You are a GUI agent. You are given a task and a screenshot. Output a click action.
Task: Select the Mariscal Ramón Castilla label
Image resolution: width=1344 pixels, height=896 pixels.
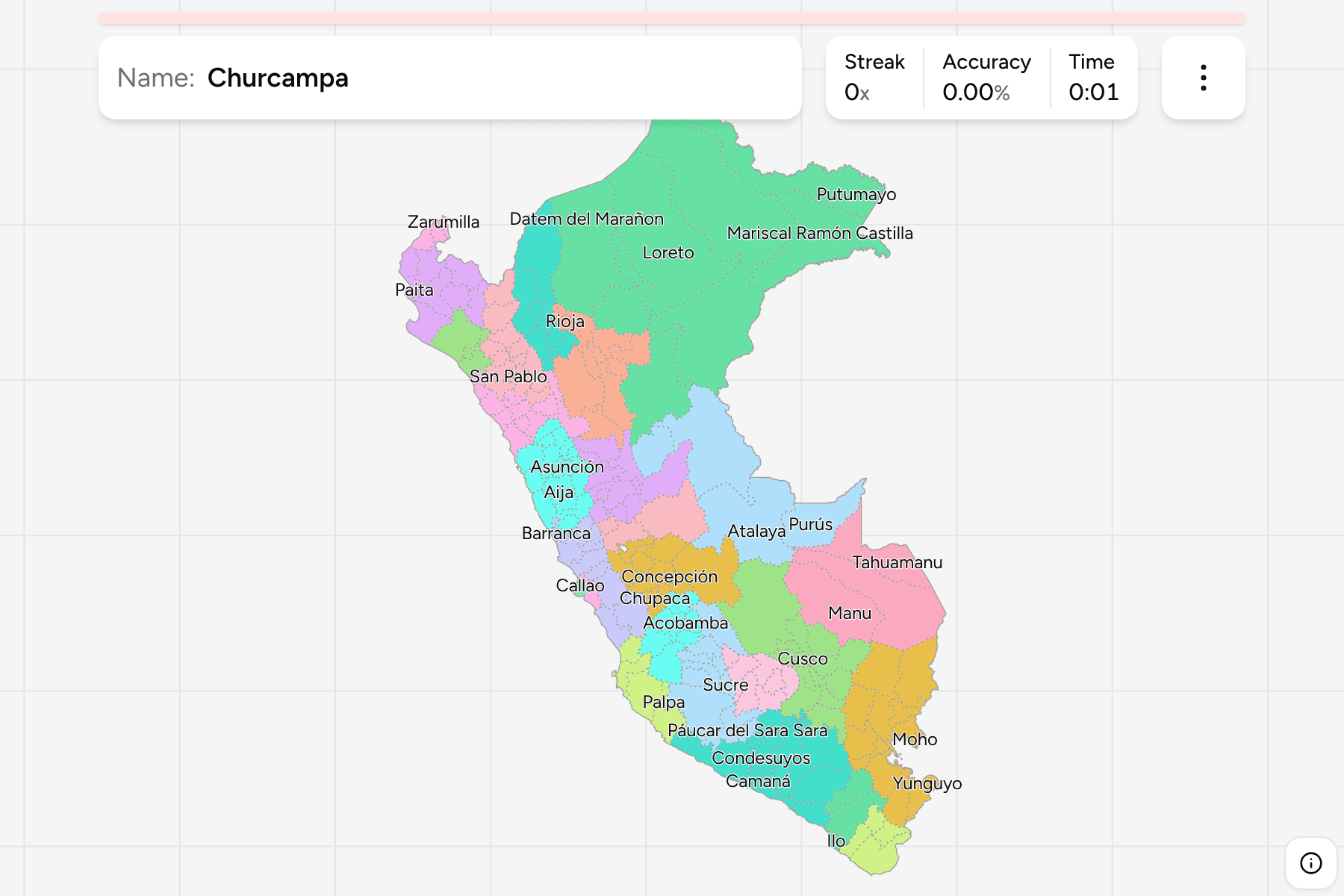coord(820,233)
